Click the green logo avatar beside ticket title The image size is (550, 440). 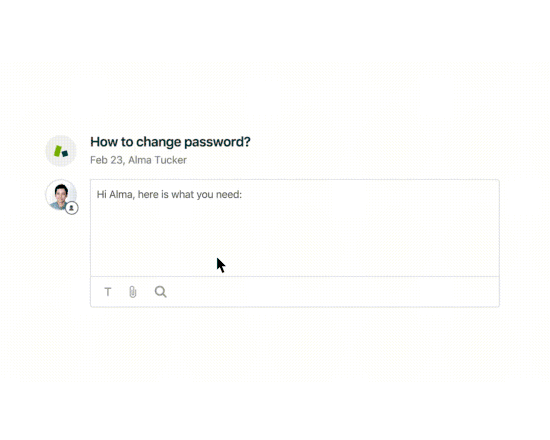pos(61,151)
